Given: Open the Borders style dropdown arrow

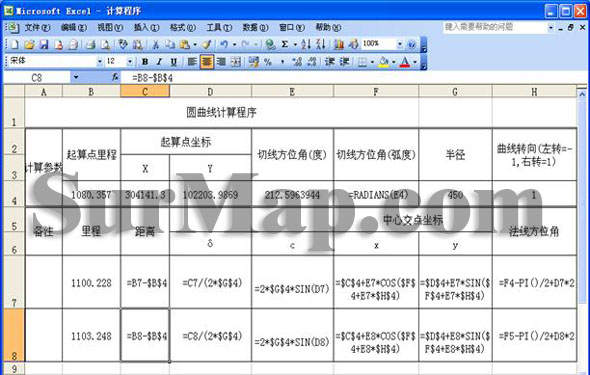Looking at the screenshot, I should (x=372, y=62).
